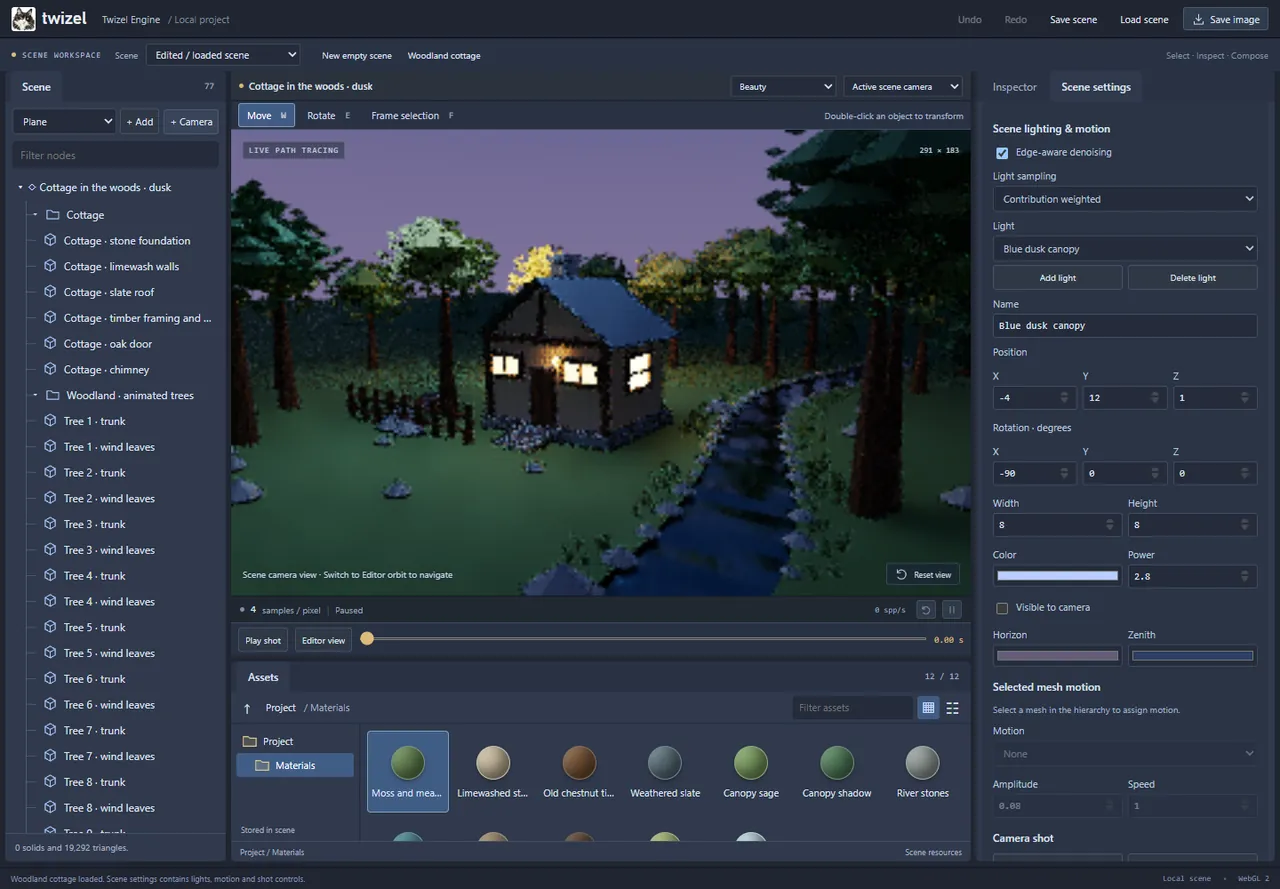The image size is (1280, 889).
Task: Open the Light sampling dropdown
Action: 1125,199
